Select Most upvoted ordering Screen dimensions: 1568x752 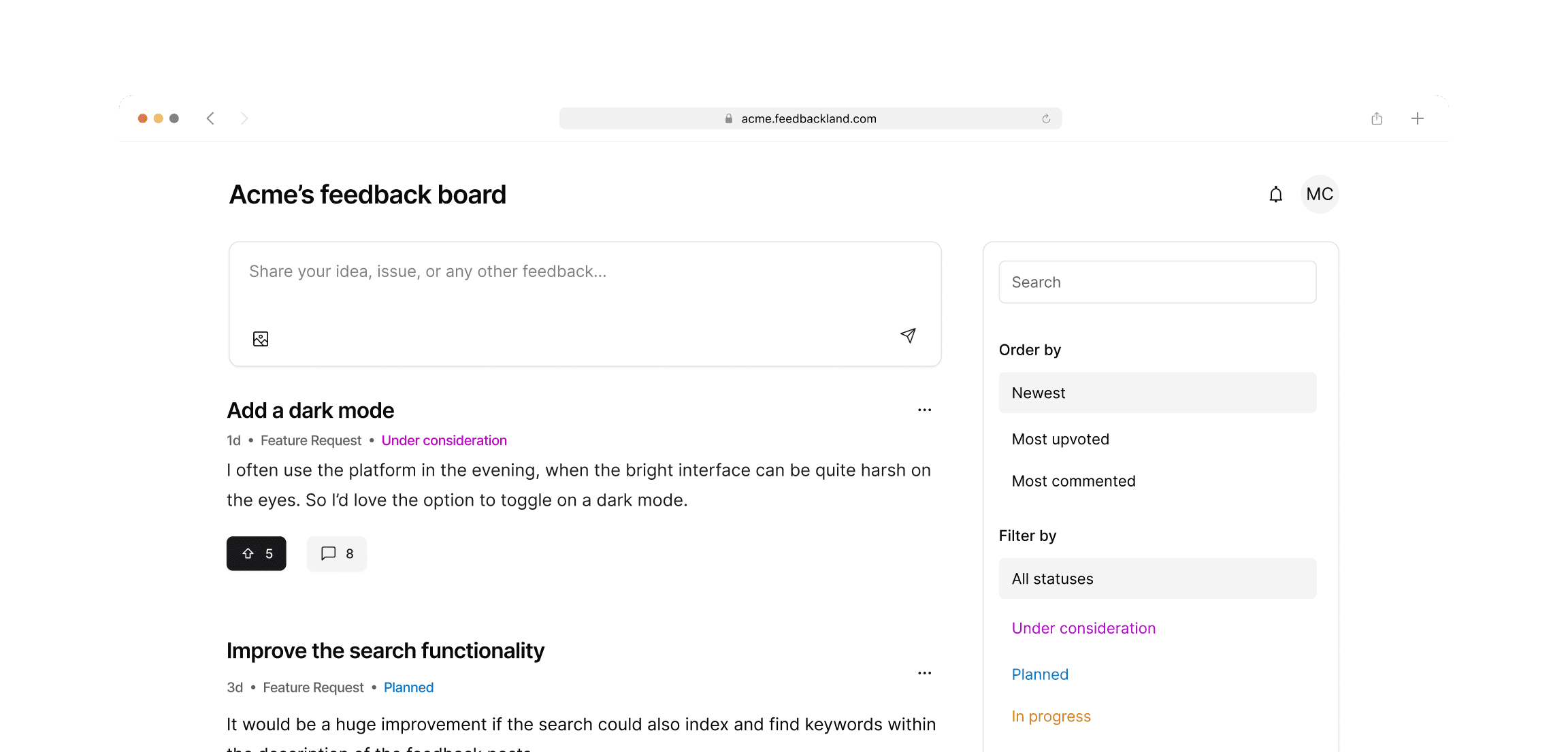coord(1060,439)
